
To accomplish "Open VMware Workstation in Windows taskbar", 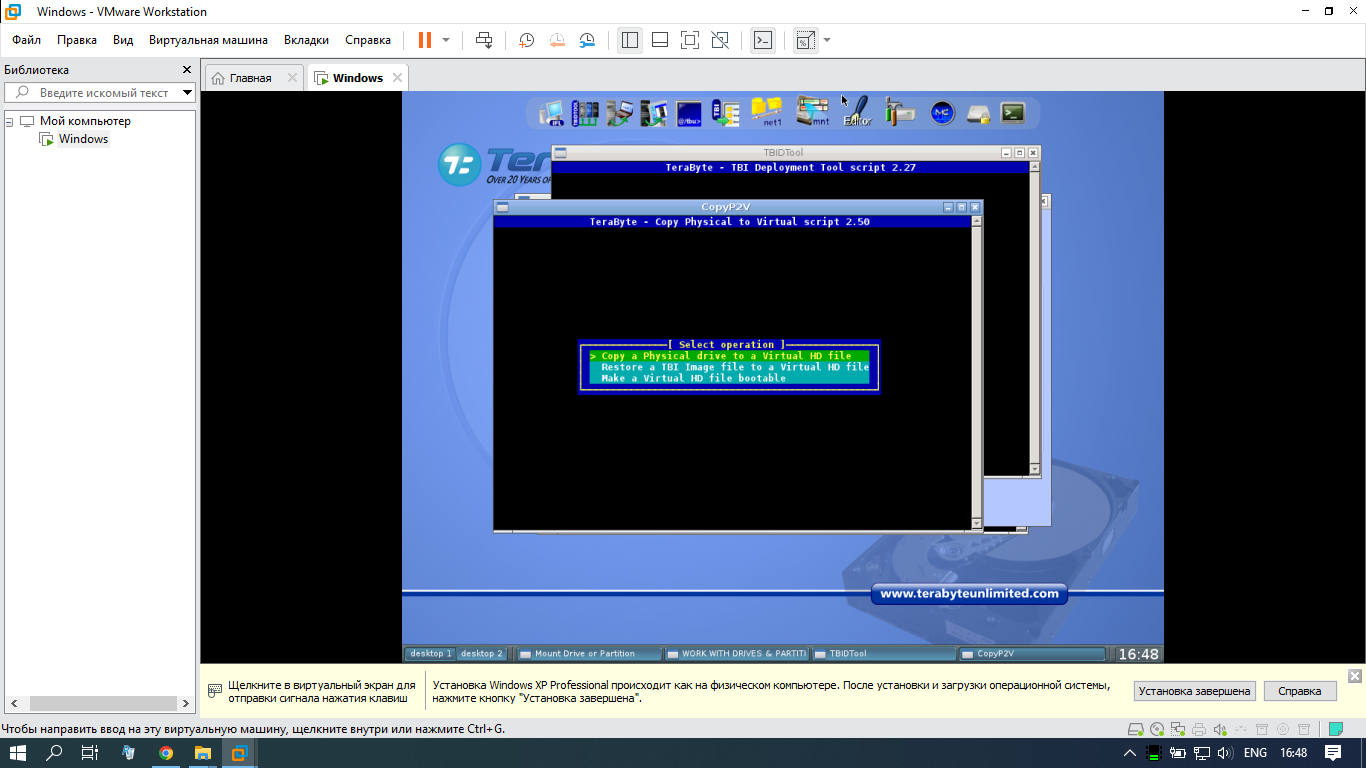I will pyautogui.click(x=238, y=753).
